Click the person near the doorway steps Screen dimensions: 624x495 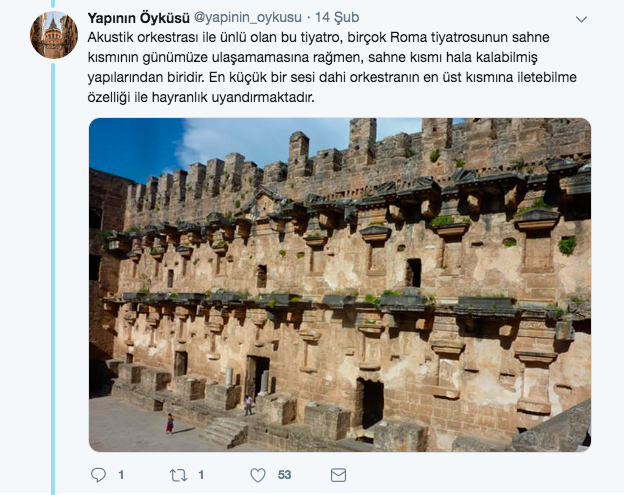point(248,405)
